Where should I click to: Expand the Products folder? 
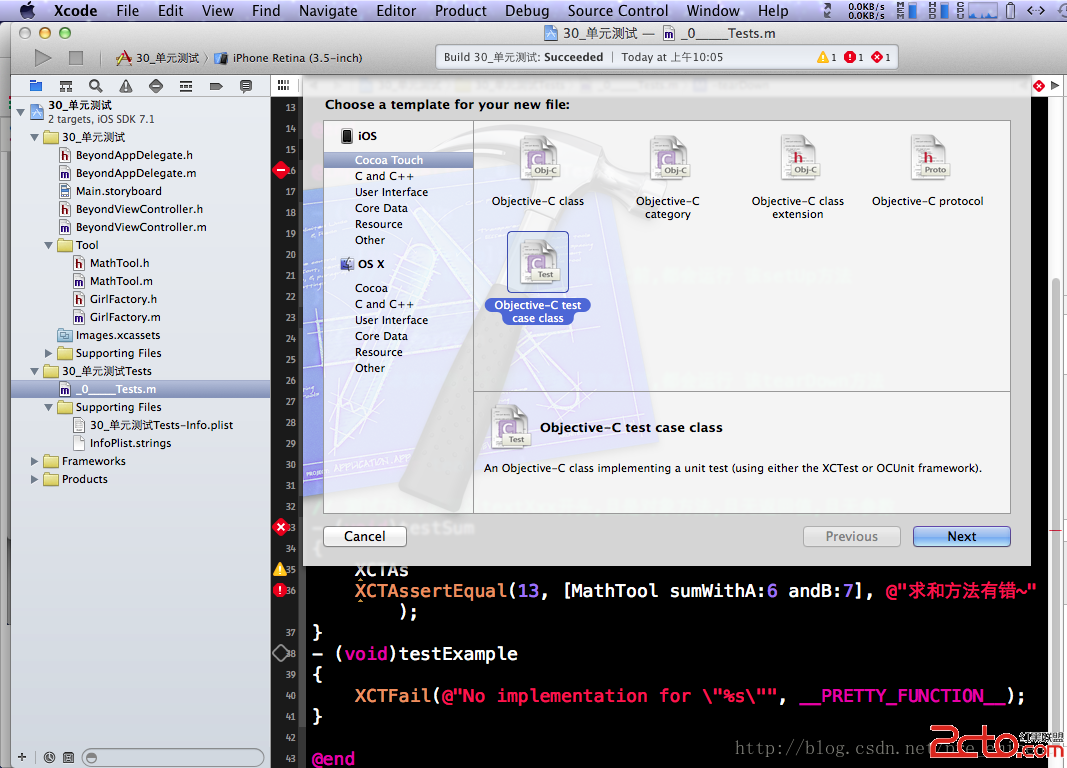(36, 479)
